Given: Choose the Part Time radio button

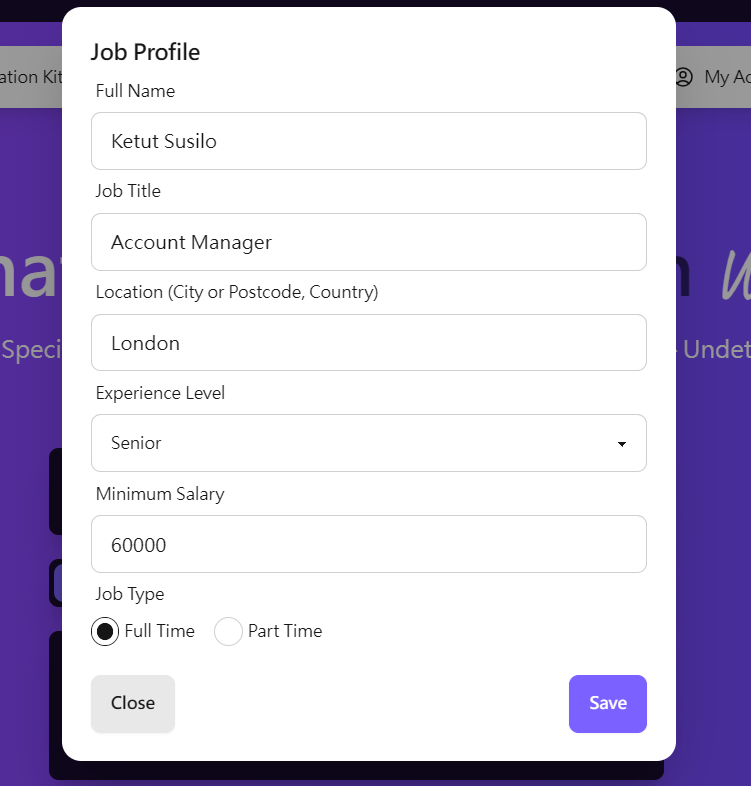Looking at the screenshot, I should tap(228, 631).
